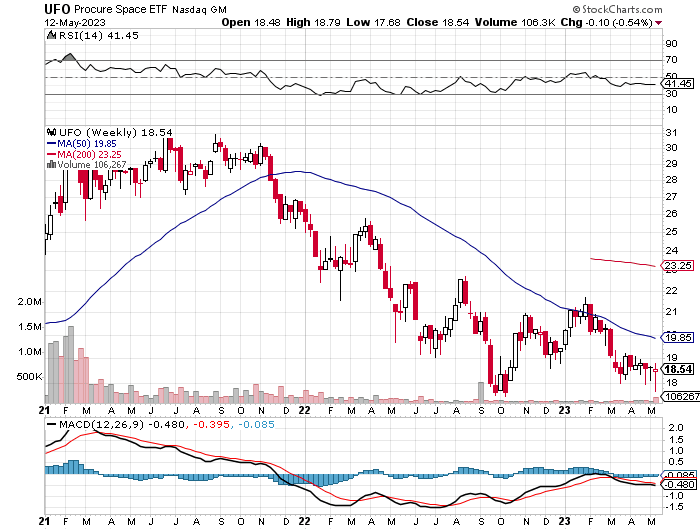Viewport: 700px width, 530px height.
Task: Click the Nasdaq GM exchange label
Action: coord(199,9)
